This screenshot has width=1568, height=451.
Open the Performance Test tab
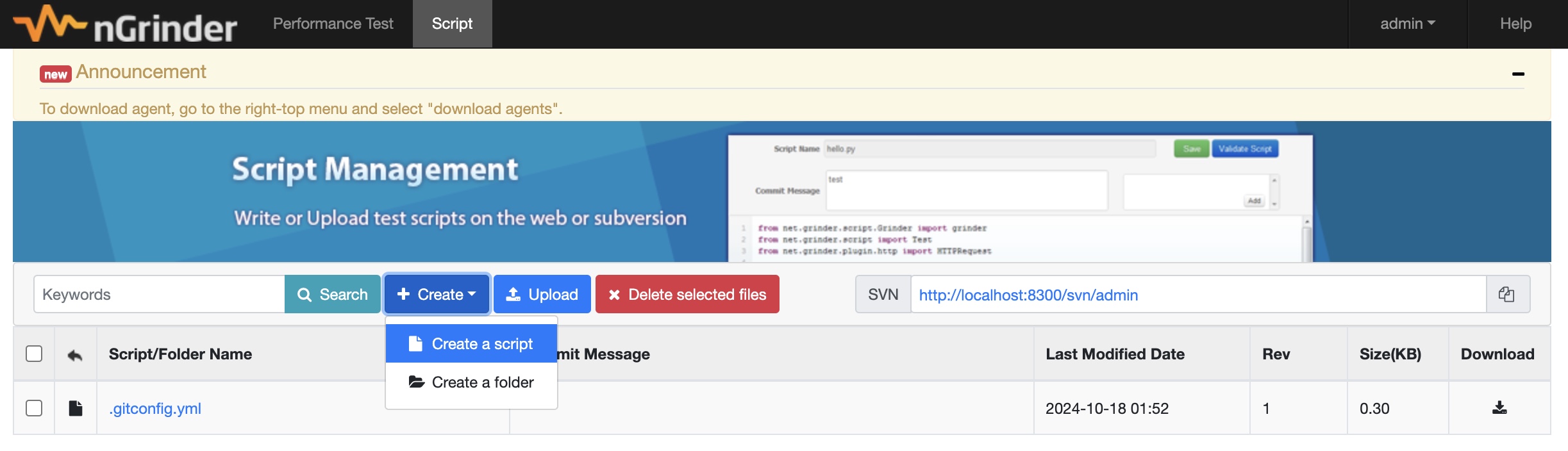[x=333, y=24]
